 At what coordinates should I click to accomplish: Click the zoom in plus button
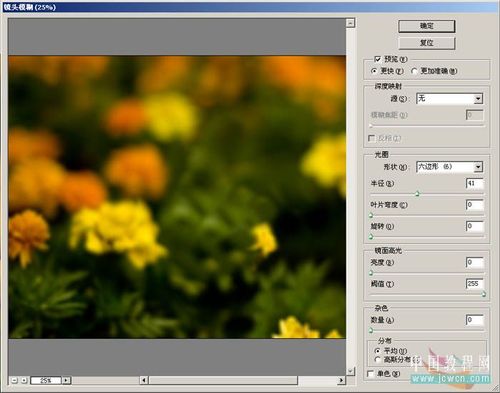click(24, 380)
